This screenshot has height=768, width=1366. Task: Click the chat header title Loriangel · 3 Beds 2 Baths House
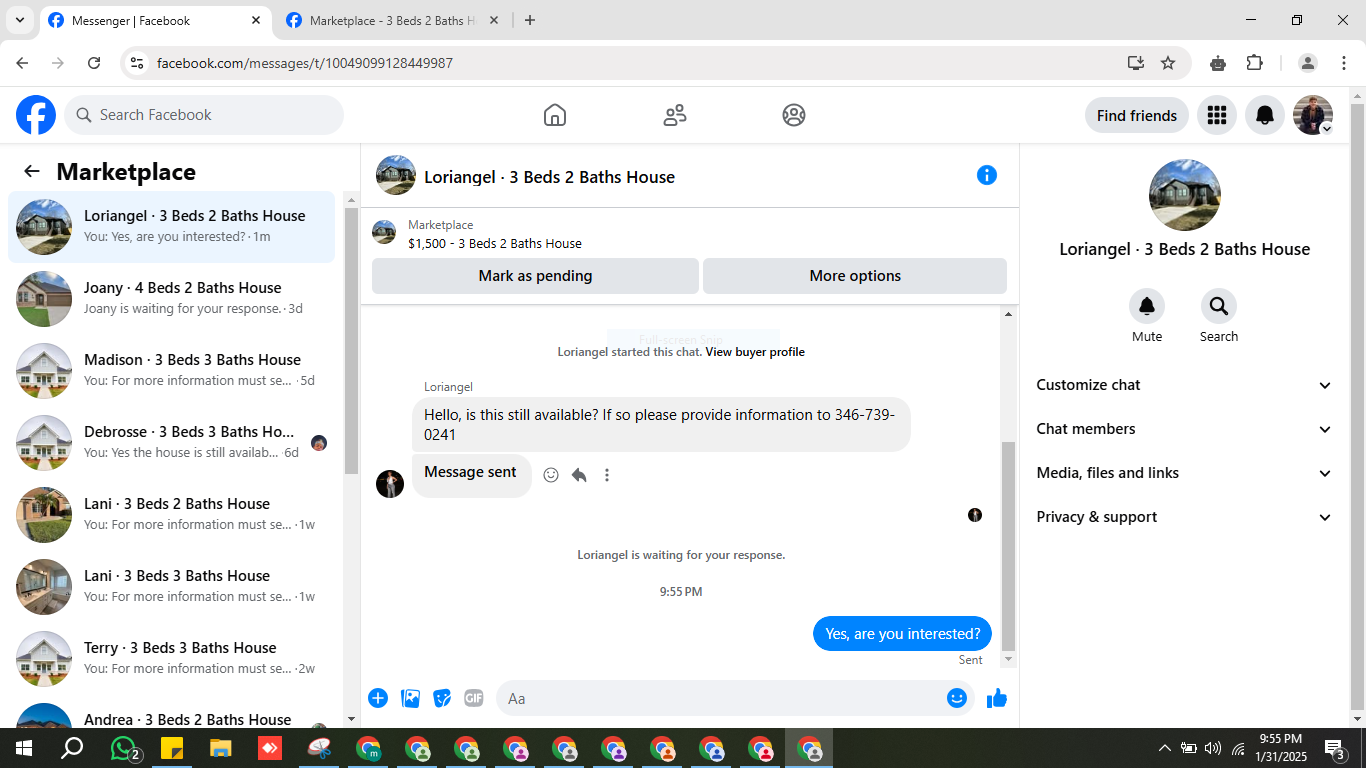coord(549,177)
